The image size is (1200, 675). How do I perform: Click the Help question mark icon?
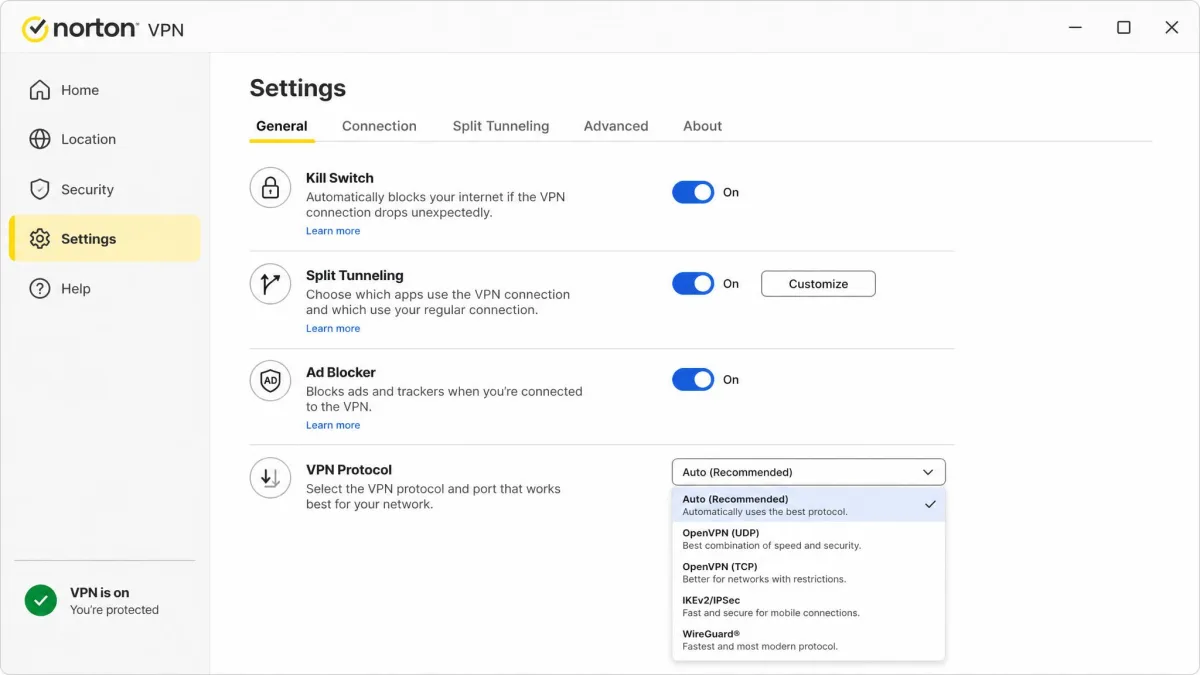[x=40, y=289]
